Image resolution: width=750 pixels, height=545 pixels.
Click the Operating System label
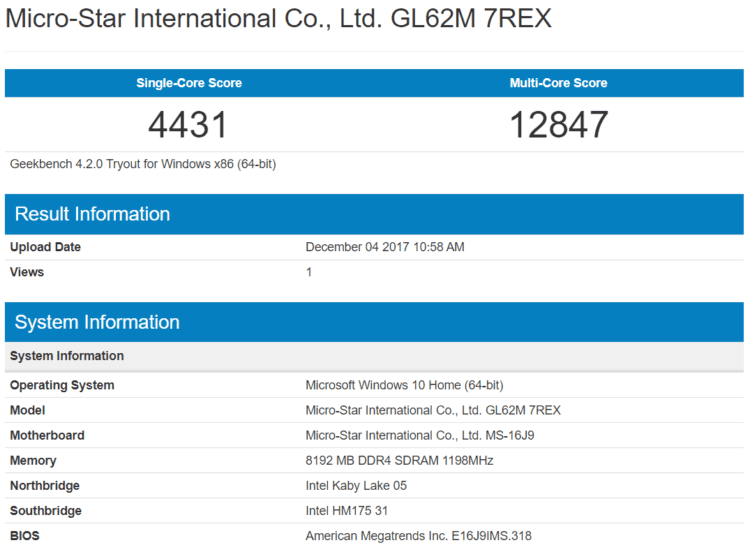click(62, 385)
